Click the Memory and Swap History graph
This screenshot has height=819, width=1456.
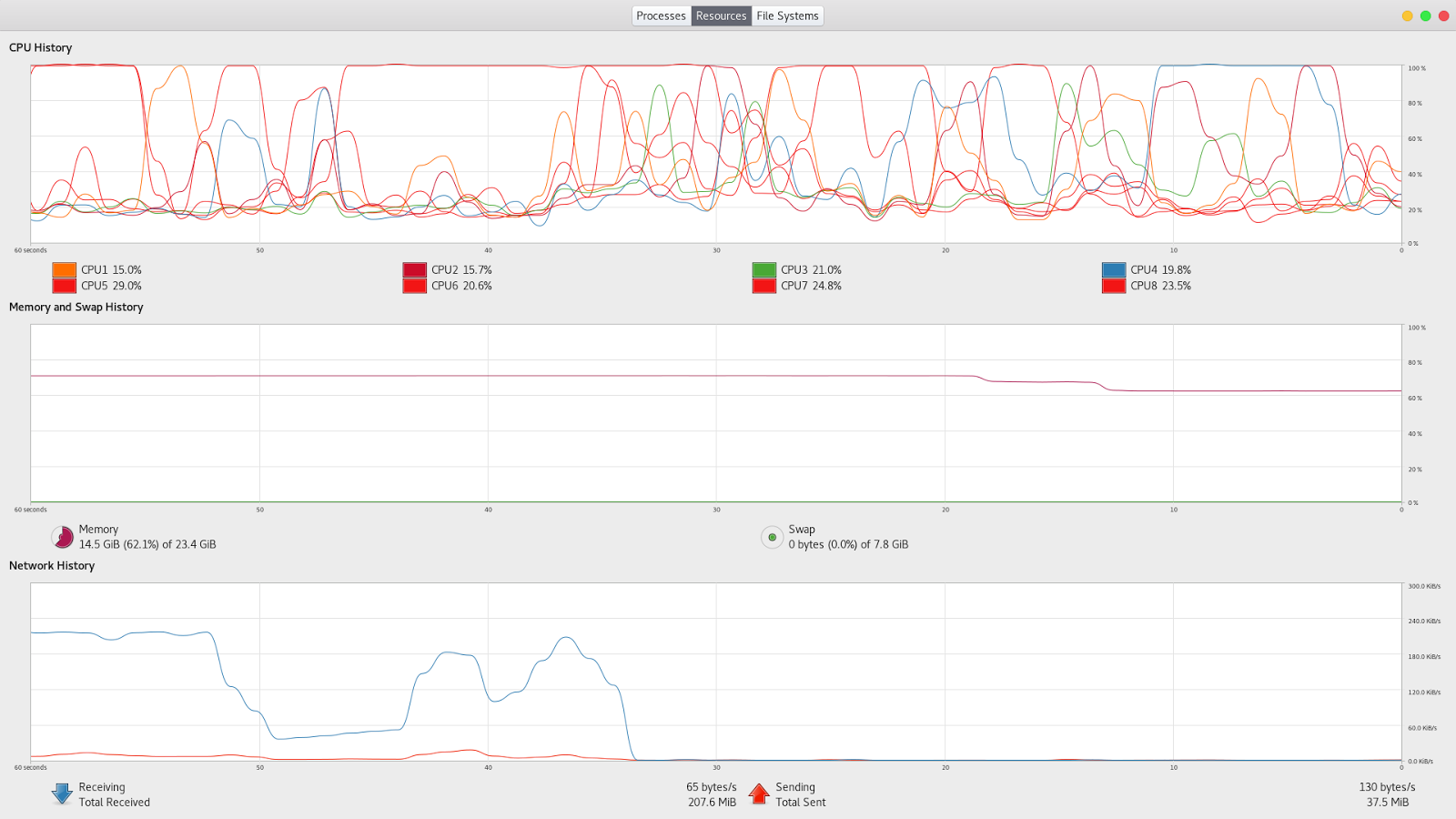[x=716, y=413]
